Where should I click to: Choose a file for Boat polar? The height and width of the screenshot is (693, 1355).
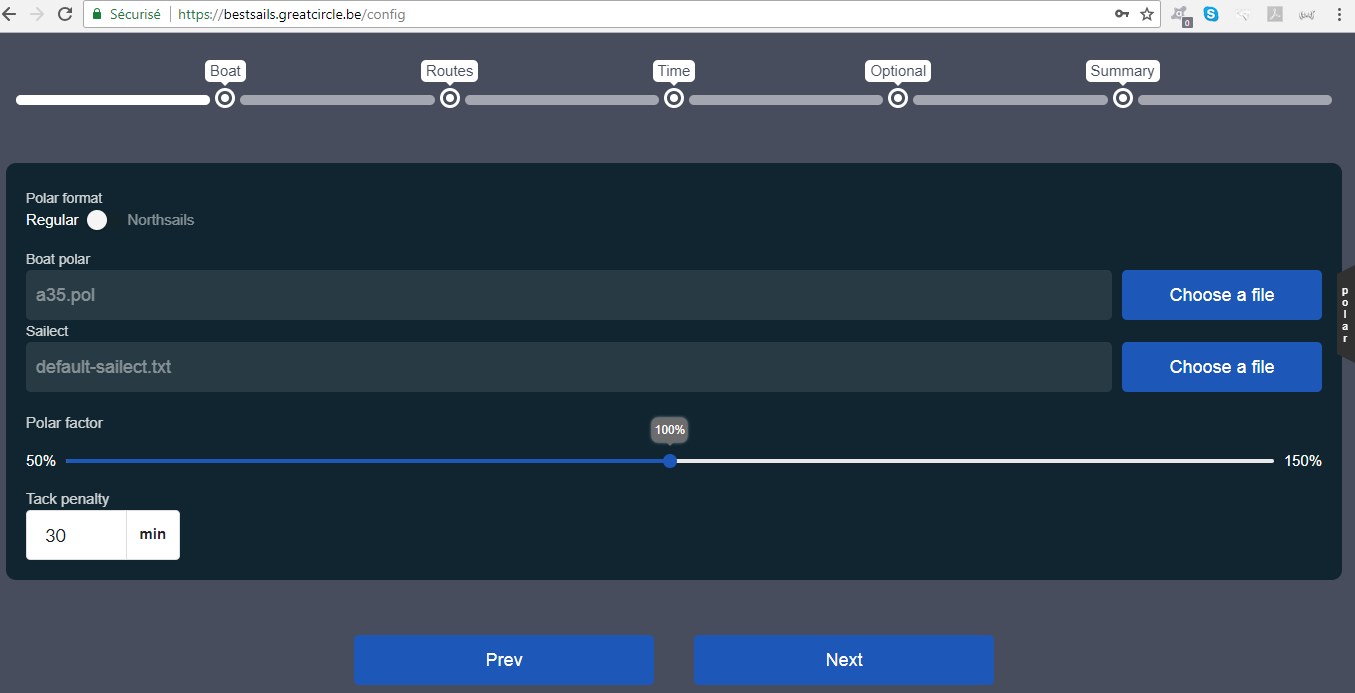click(x=1221, y=295)
